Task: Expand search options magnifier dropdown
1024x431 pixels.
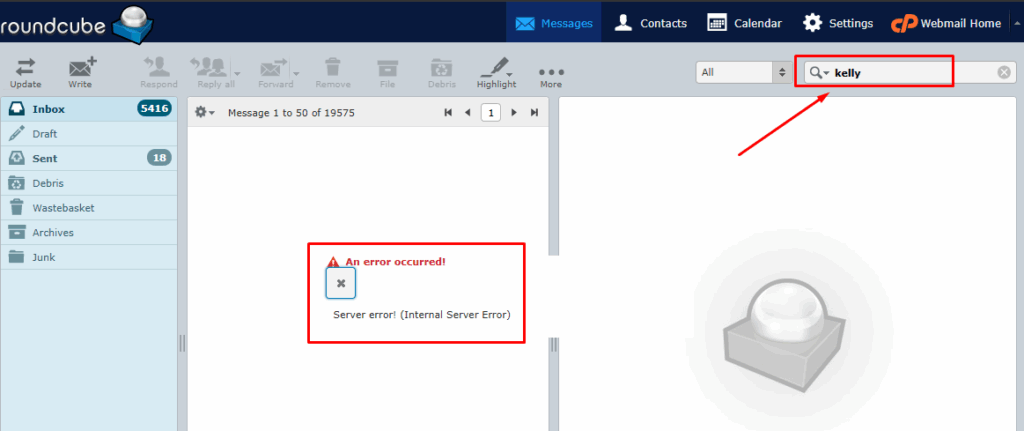Action: point(819,72)
